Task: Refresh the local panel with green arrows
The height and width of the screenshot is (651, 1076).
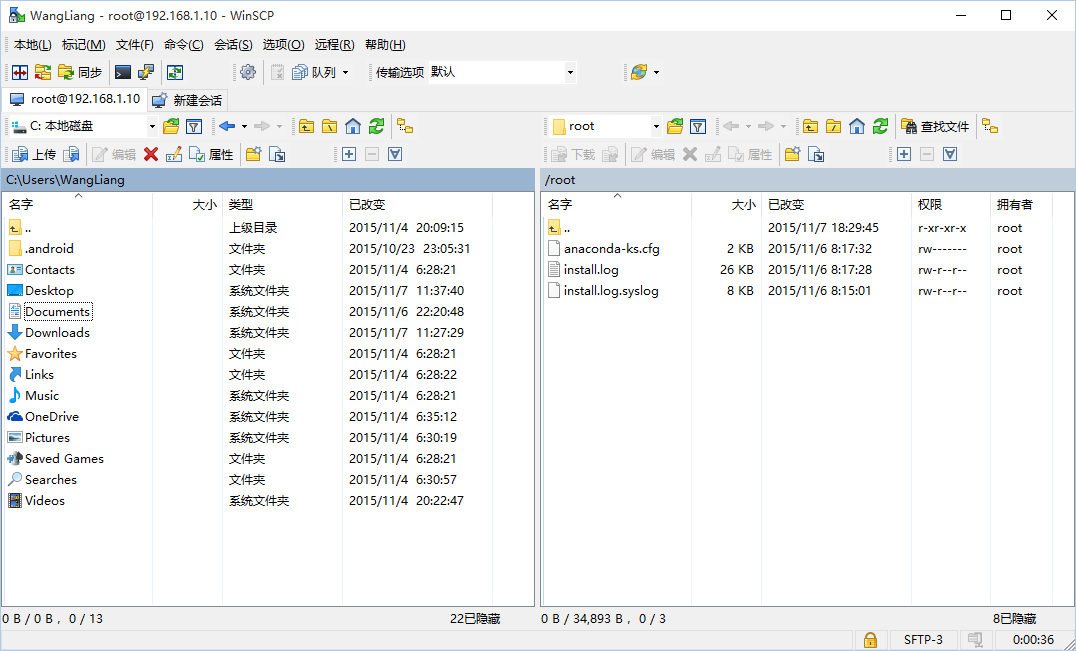Action: 376,126
